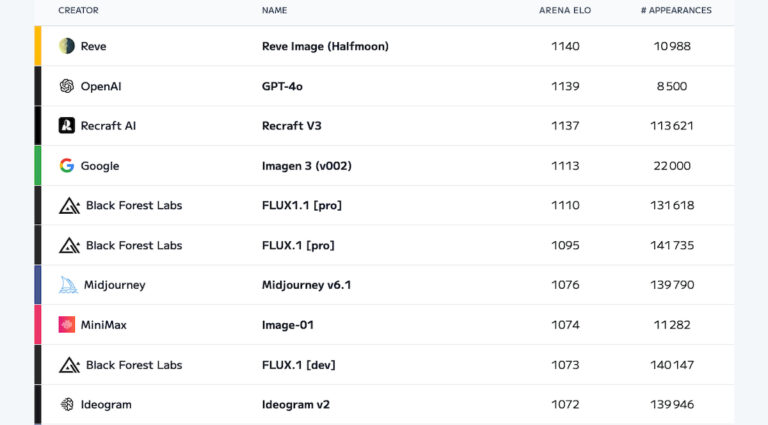Sort by the ARENA ELO column header

(565, 10)
